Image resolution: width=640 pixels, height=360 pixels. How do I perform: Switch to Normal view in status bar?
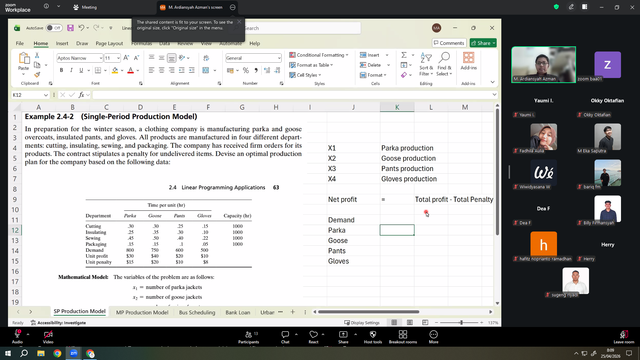click(394, 322)
